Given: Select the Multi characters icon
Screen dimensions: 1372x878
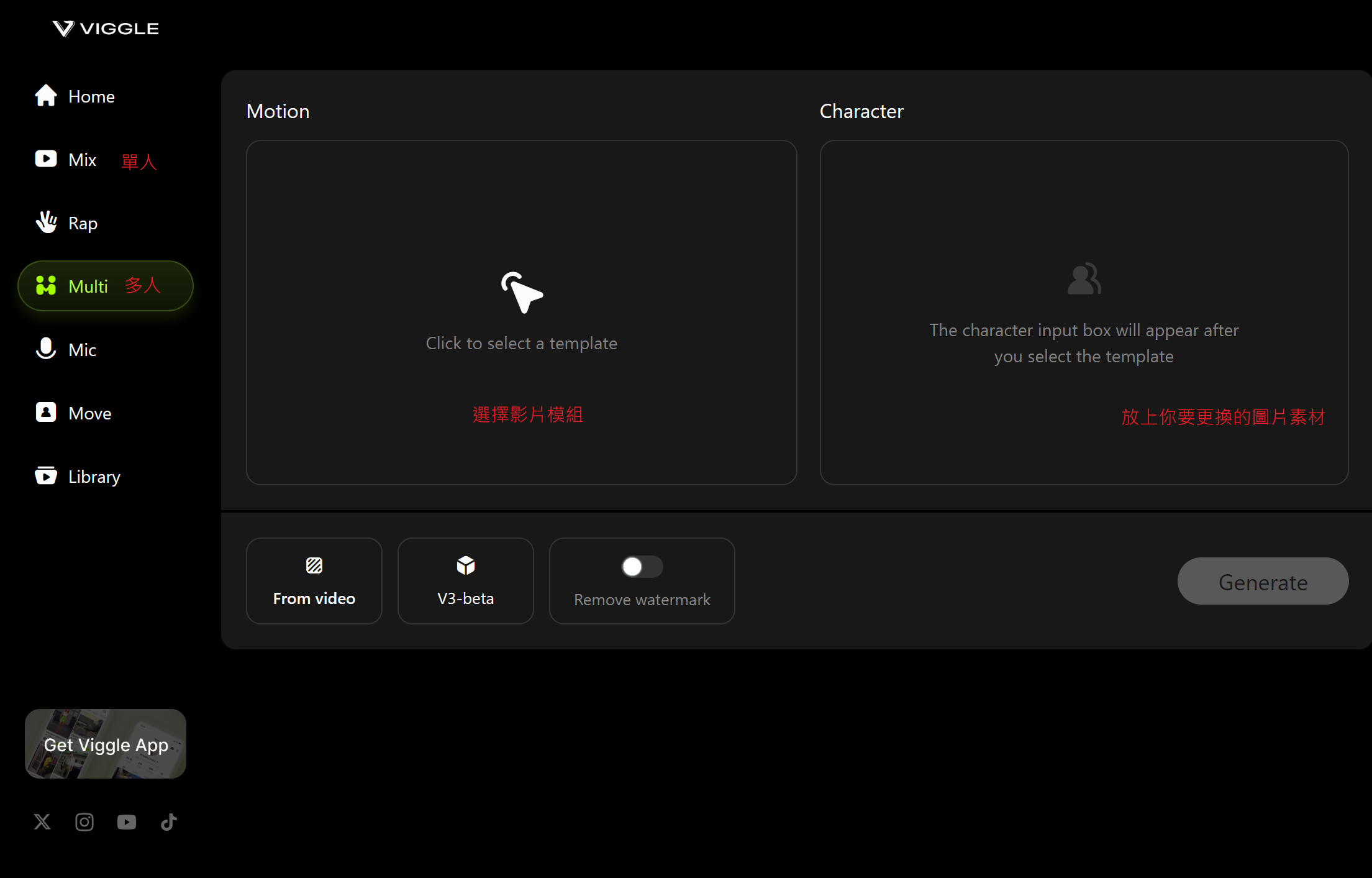Looking at the screenshot, I should click(46, 285).
